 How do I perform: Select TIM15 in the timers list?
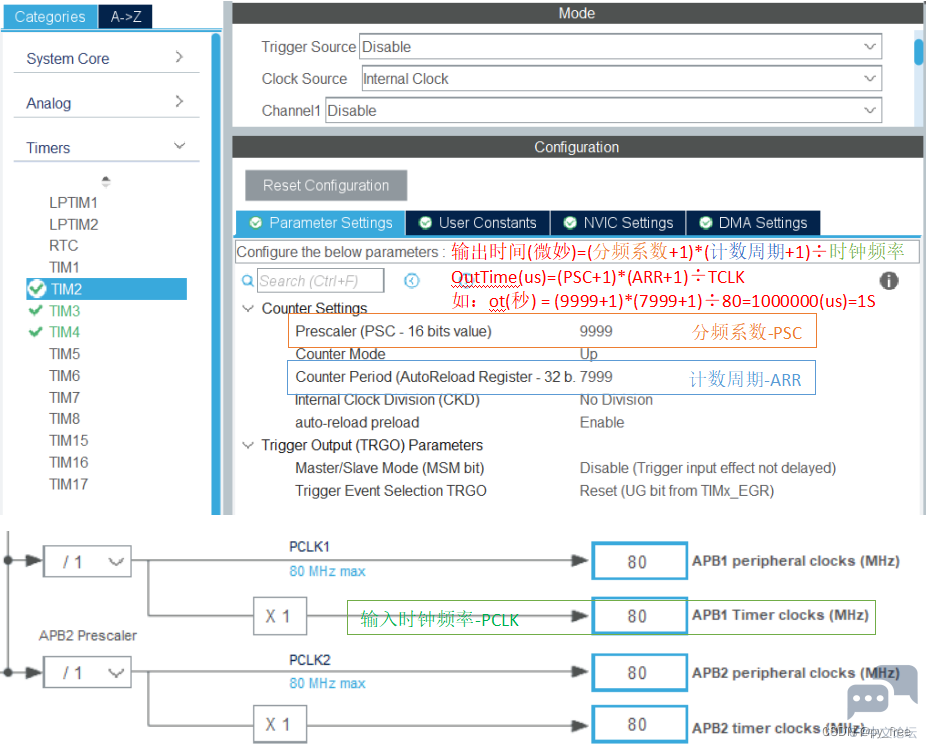pos(69,440)
